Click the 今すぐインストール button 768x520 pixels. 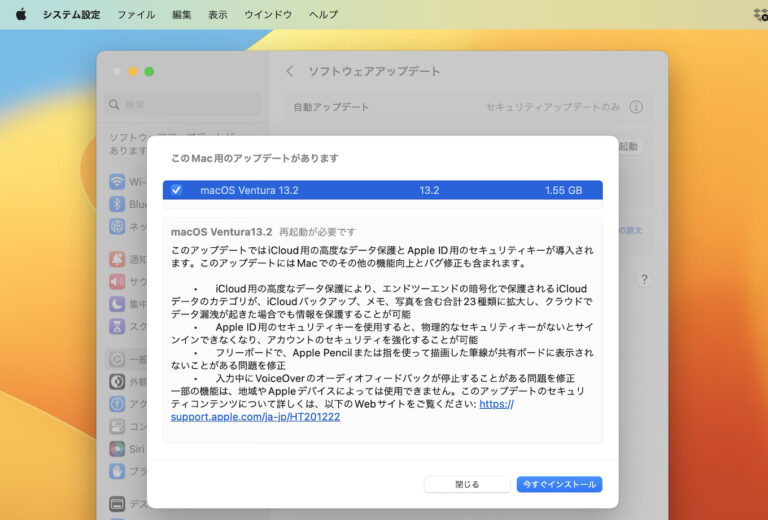pos(559,484)
